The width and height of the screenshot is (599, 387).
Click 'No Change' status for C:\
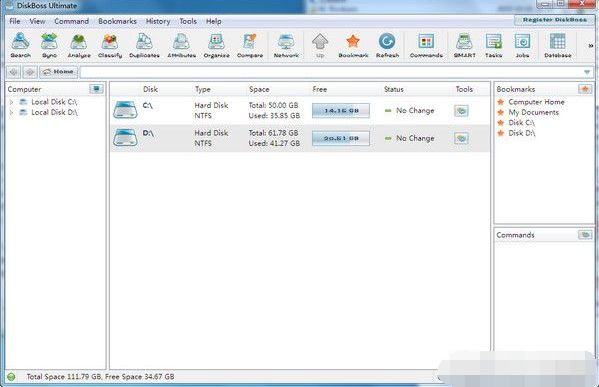click(x=415, y=110)
